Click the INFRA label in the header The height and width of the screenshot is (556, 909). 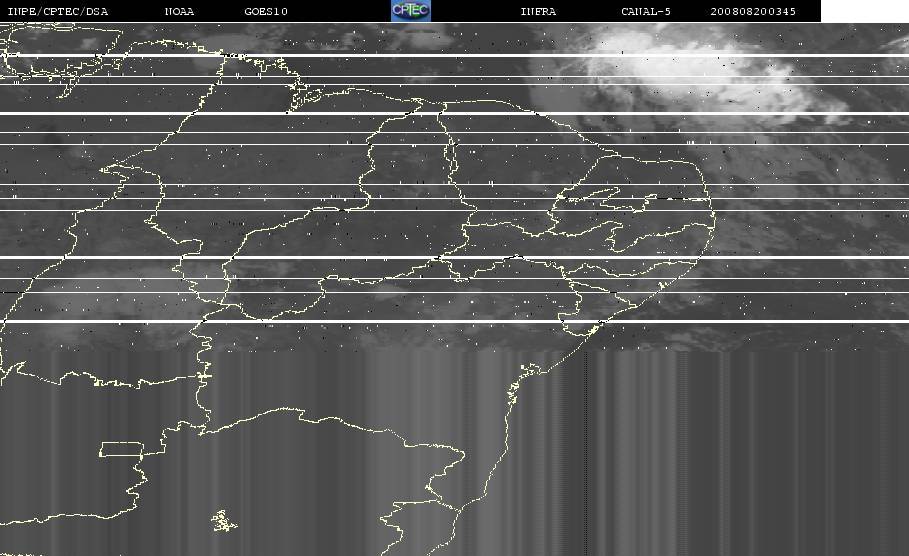[x=539, y=12]
